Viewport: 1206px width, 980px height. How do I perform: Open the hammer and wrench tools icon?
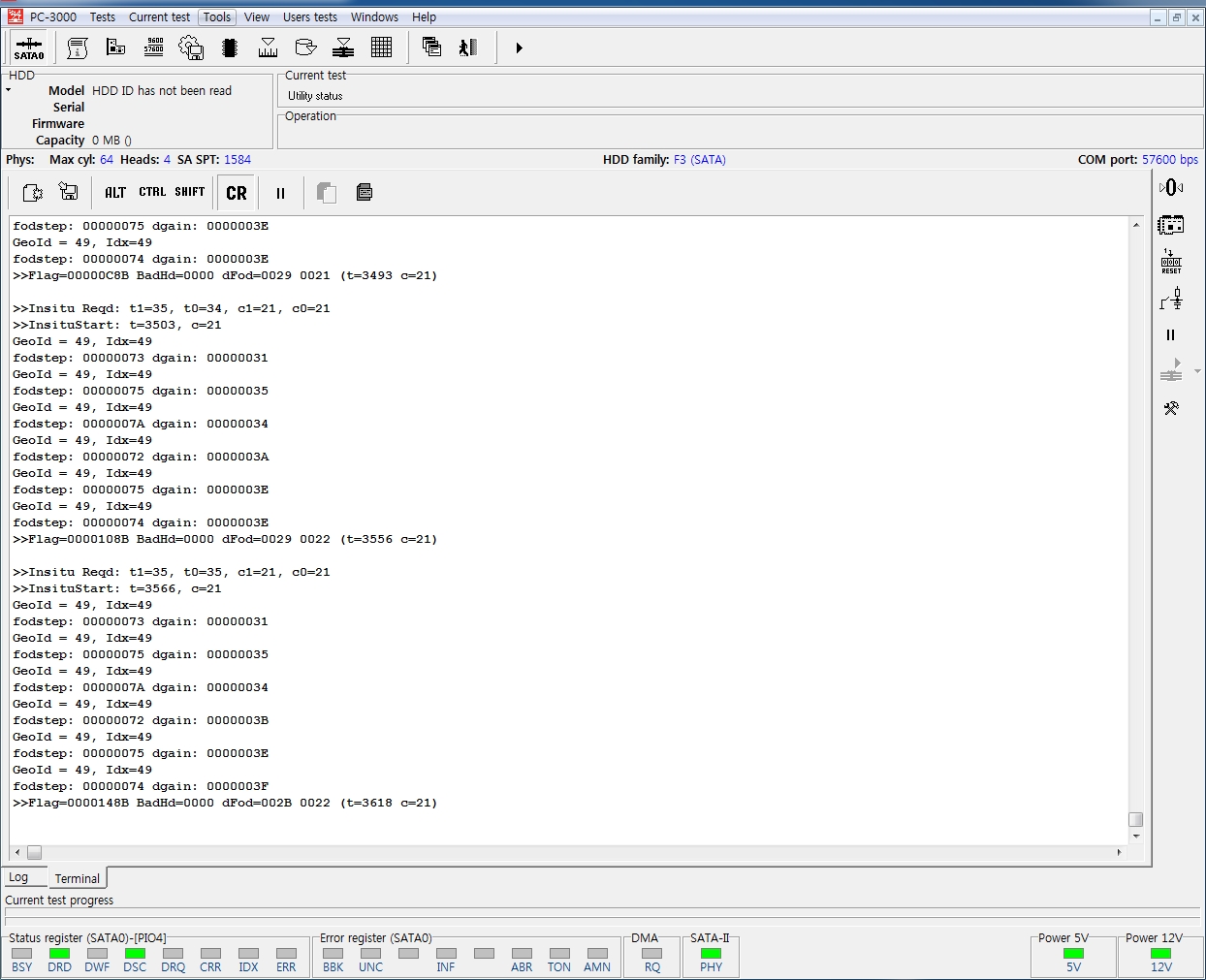pos(1170,408)
